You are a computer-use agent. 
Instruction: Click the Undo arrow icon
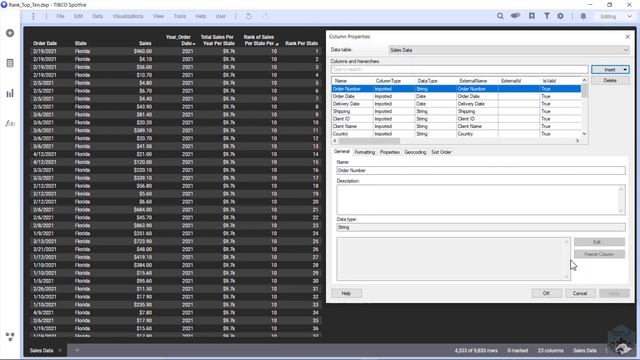249,16
